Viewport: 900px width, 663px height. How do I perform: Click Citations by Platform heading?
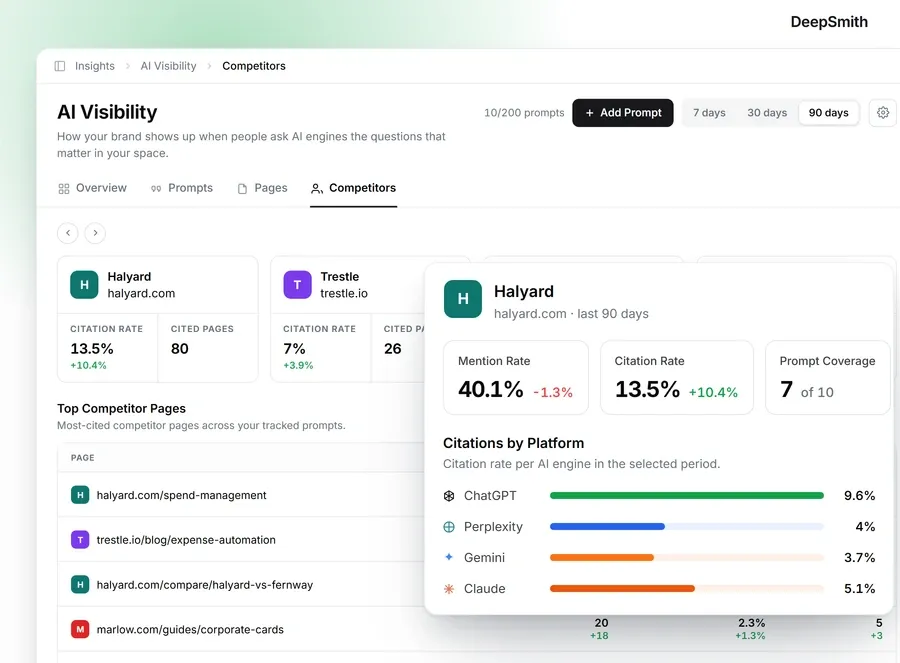click(x=513, y=443)
